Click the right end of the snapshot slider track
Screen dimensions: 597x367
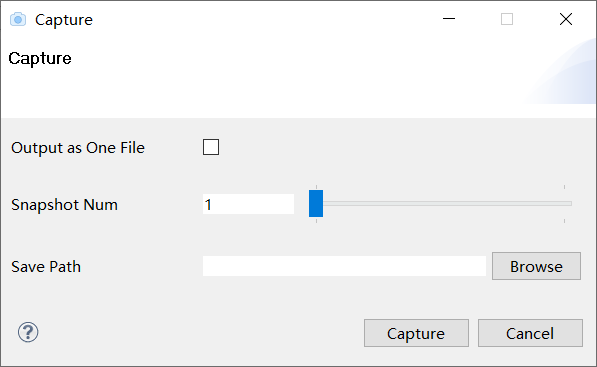tap(568, 204)
